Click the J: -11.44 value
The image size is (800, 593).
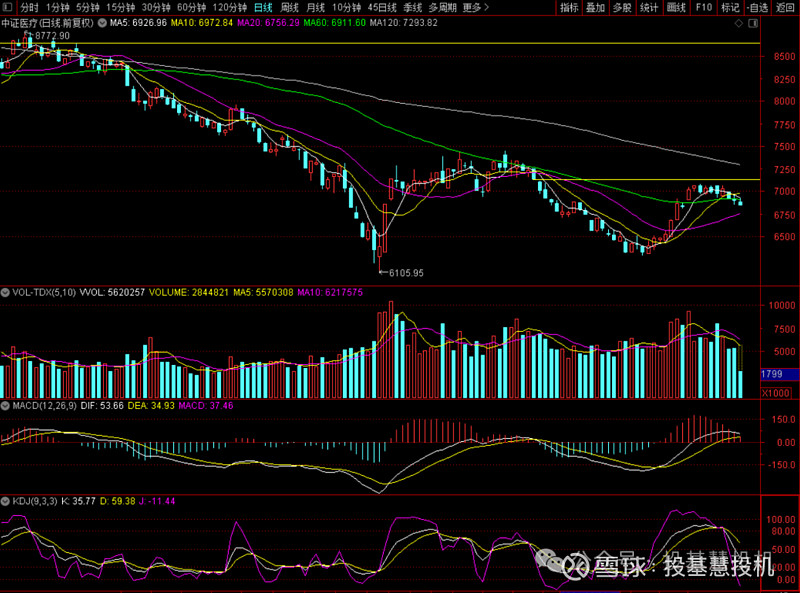pyautogui.click(x=157, y=501)
